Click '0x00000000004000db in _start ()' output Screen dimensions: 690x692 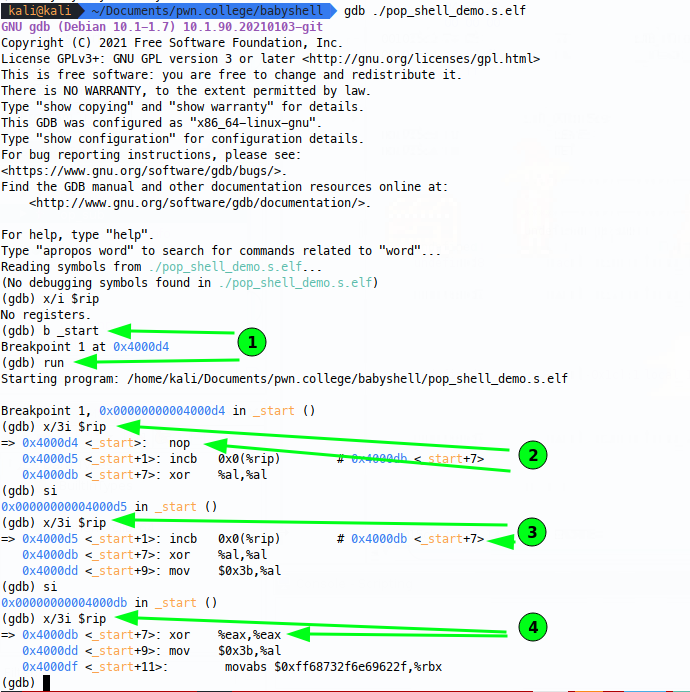[x=109, y=603]
